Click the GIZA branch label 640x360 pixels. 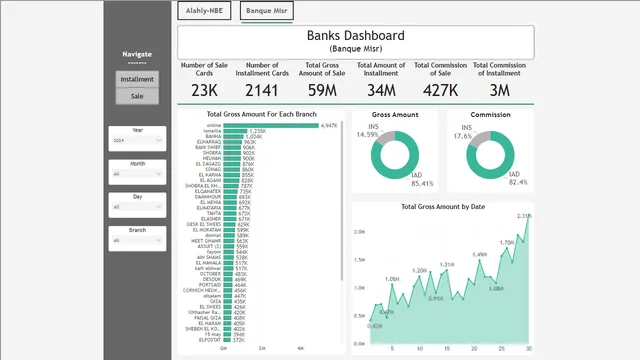pos(216,302)
